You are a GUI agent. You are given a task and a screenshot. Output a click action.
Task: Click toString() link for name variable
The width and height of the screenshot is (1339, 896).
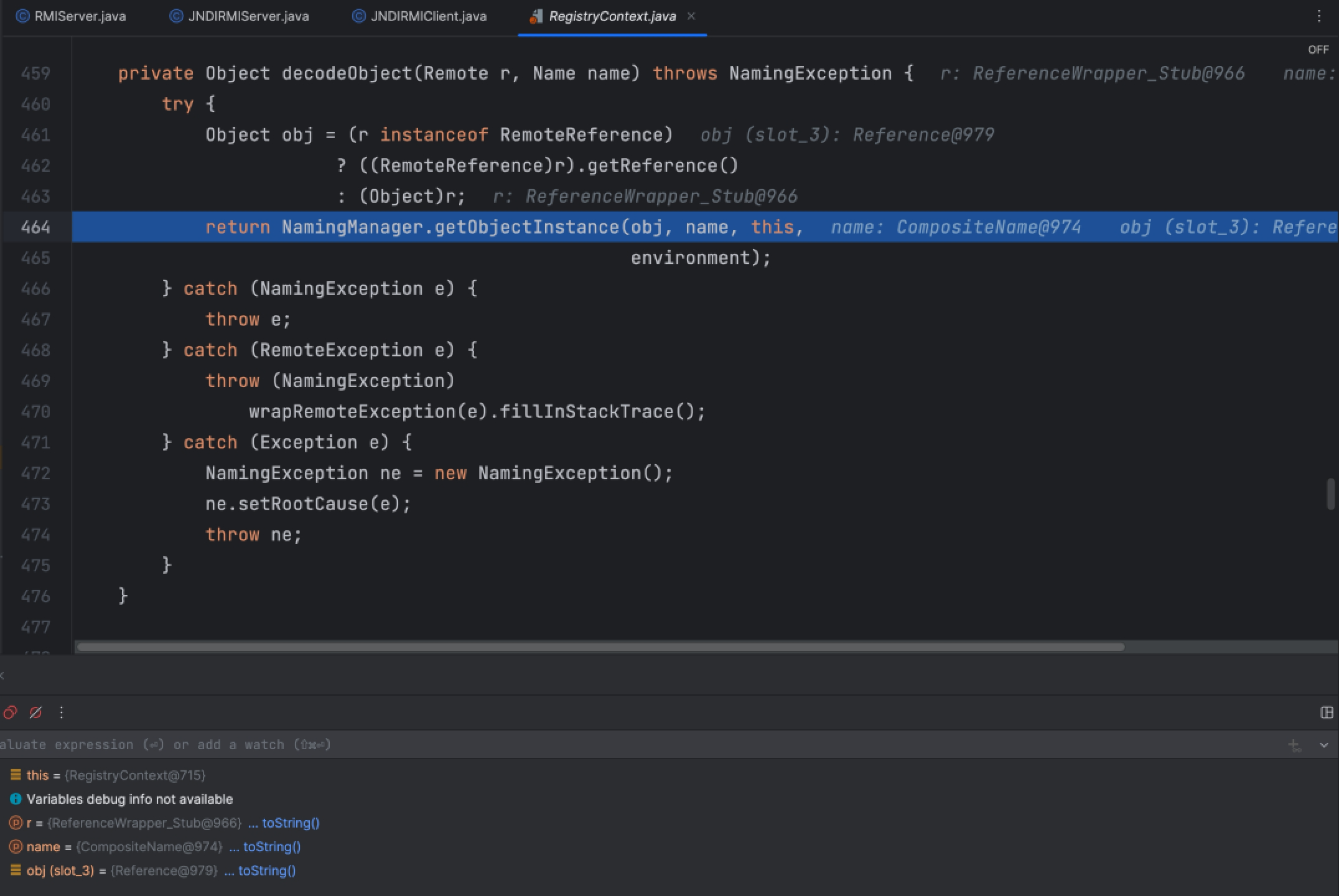tap(272, 847)
